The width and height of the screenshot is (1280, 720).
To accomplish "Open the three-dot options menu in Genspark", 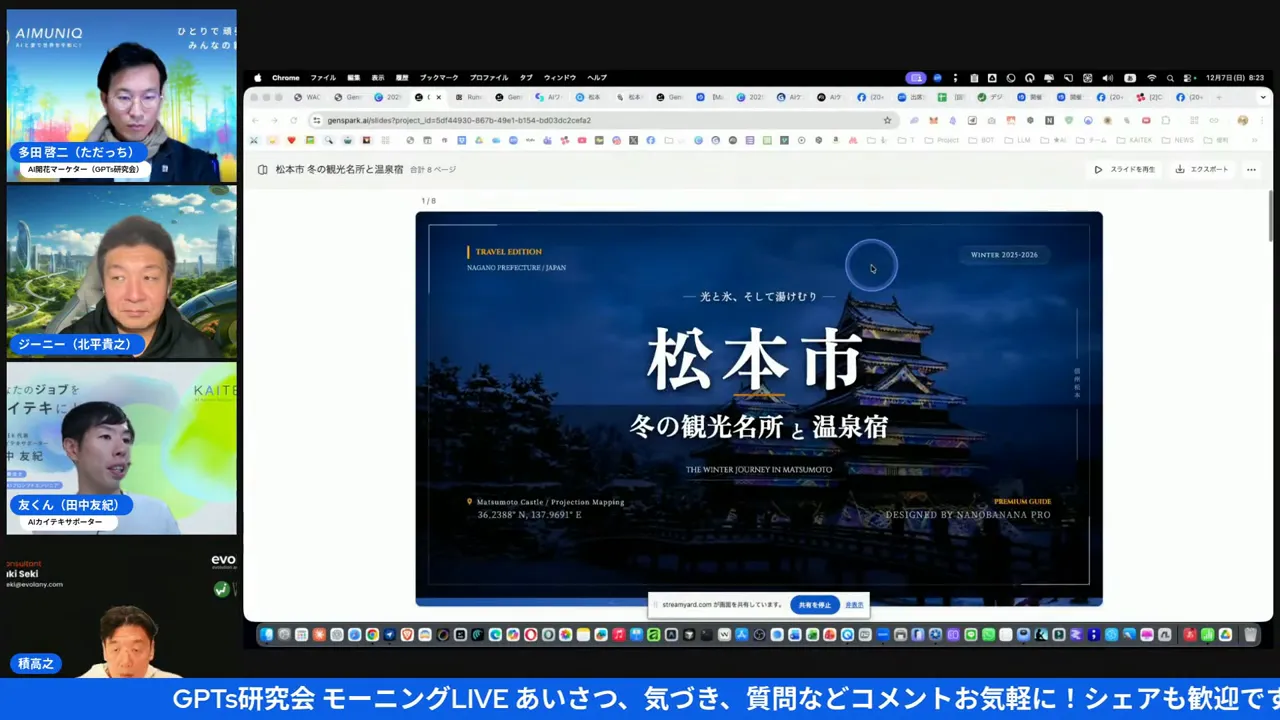I will click(1252, 169).
